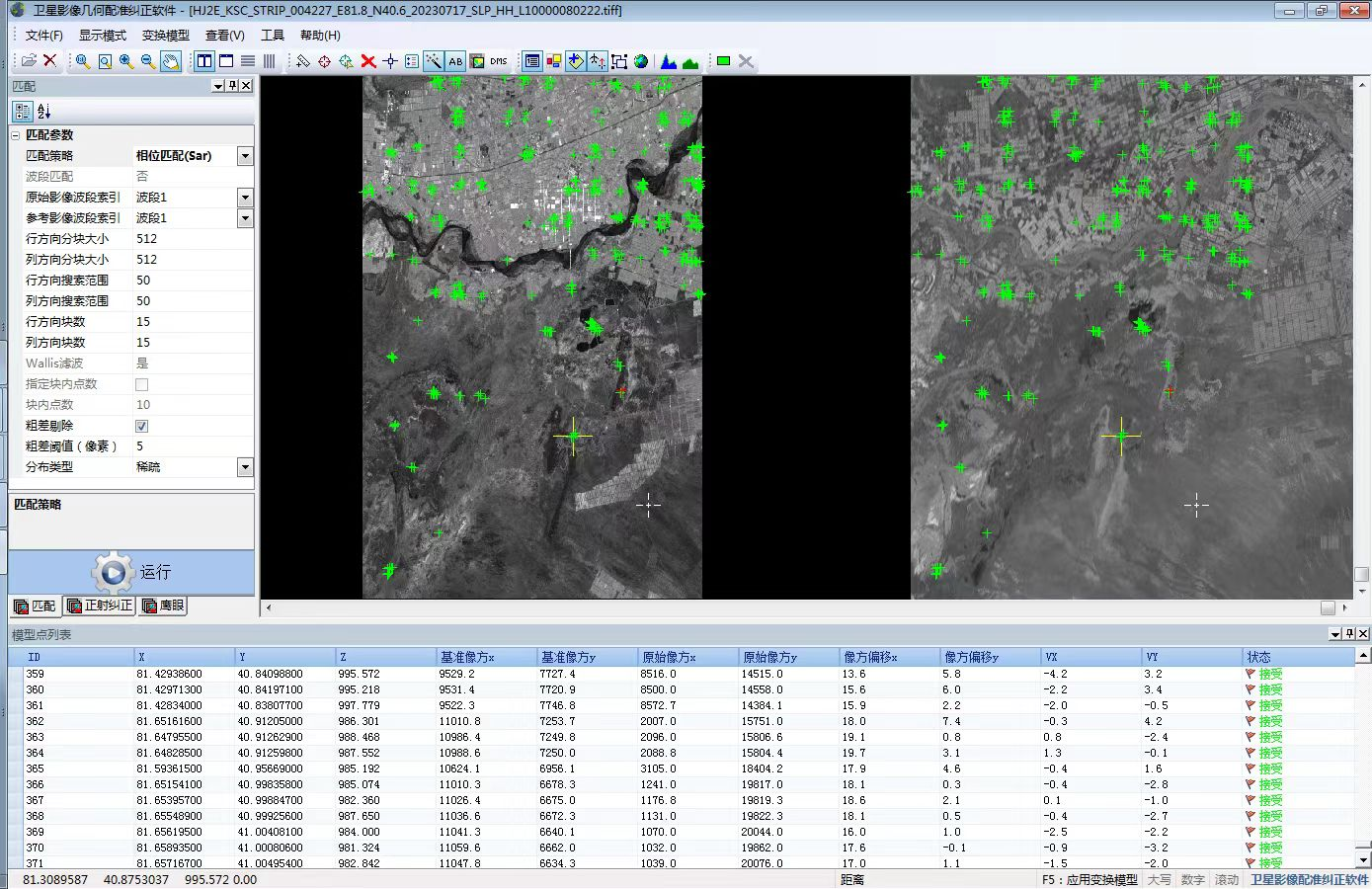Open the 变换模型 menu
This screenshot has width=1372, height=889.
click(x=165, y=36)
